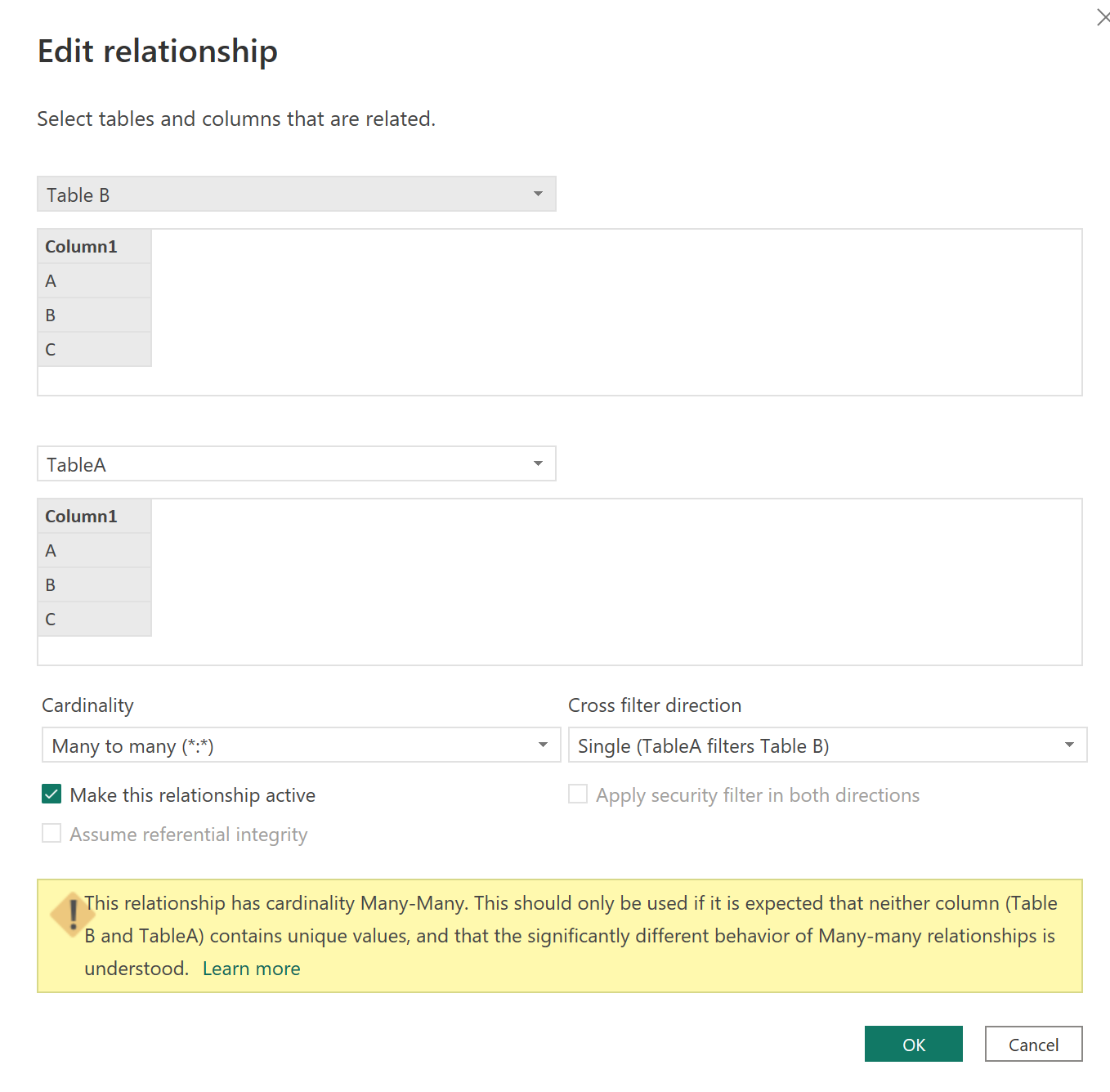Open the Table B table dropdown
Screen dimensions: 1110x1092
click(297, 194)
